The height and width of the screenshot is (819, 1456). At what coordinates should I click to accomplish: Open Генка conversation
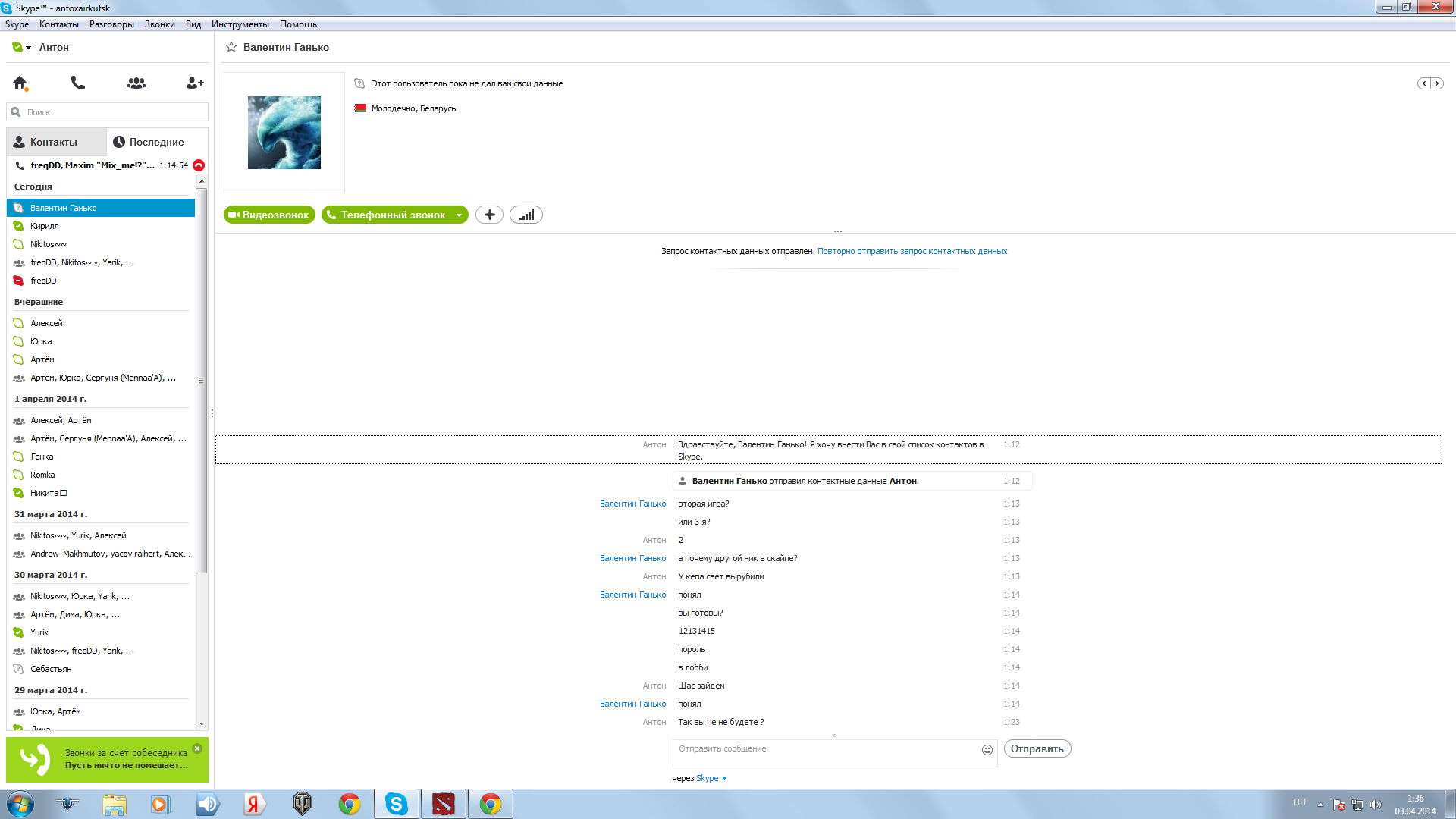[101, 457]
